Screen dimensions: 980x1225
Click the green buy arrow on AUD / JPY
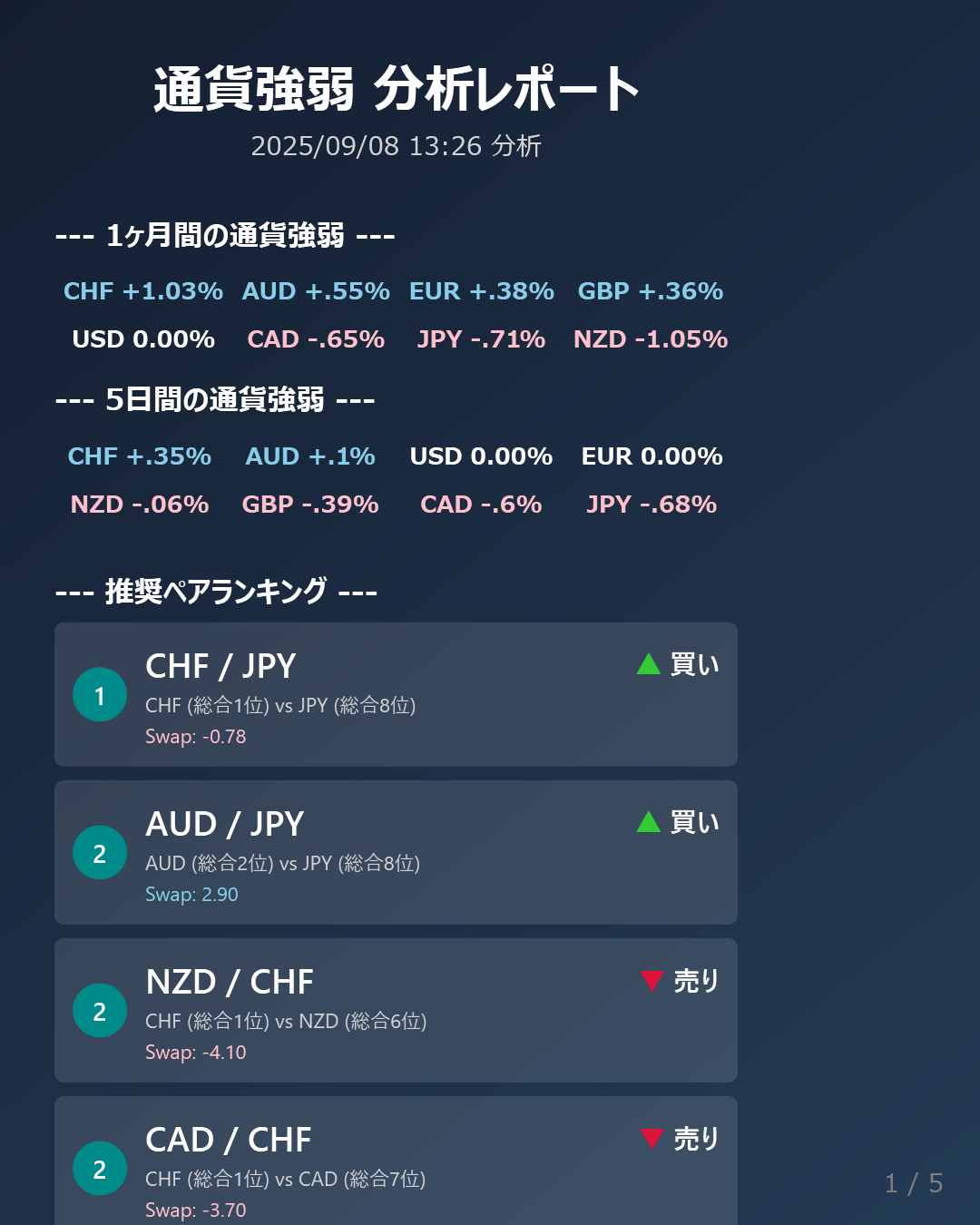pos(648,822)
